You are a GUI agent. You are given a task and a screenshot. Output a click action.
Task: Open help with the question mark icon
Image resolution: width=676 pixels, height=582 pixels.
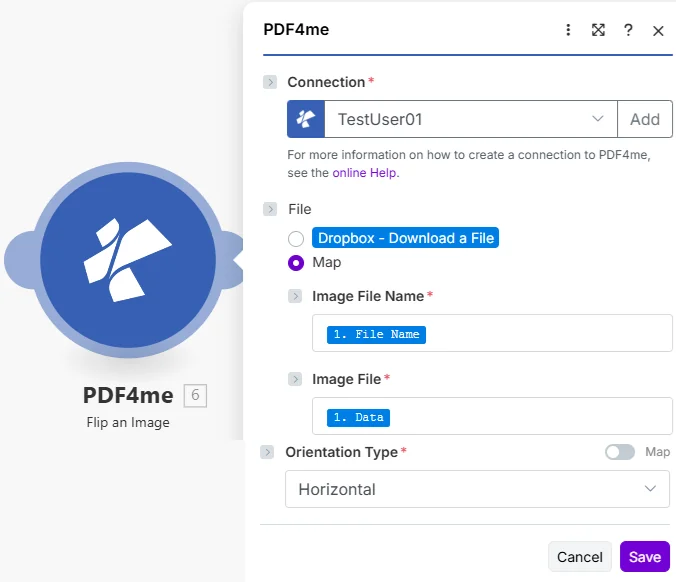pos(628,30)
